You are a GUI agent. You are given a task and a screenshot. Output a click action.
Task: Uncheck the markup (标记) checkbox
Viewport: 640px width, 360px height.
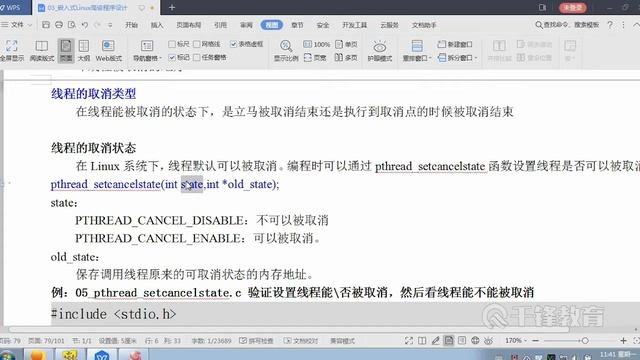(172, 57)
